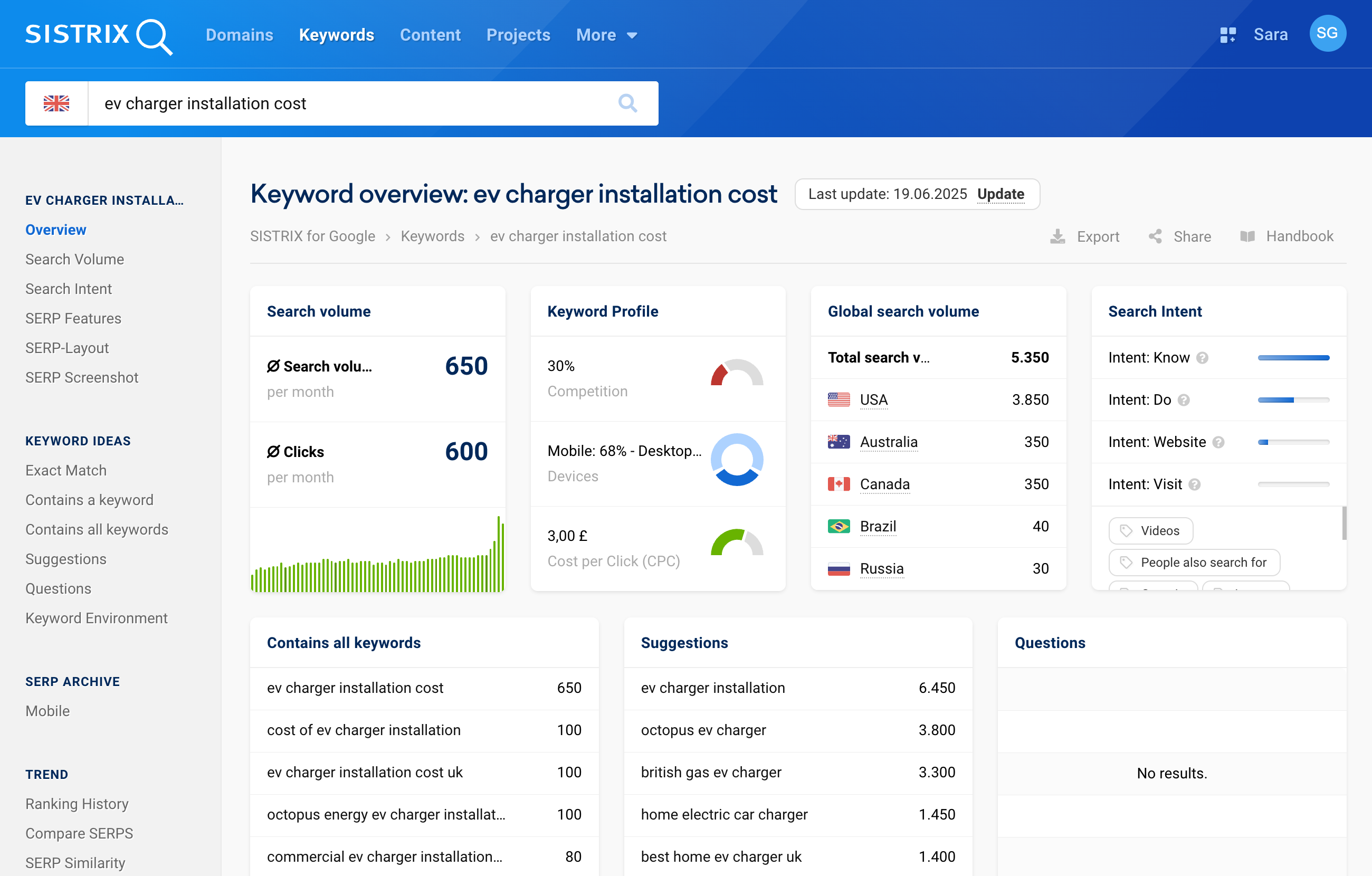Image resolution: width=1372 pixels, height=876 pixels.
Task: Open the More navigation dropdown
Action: point(606,35)
